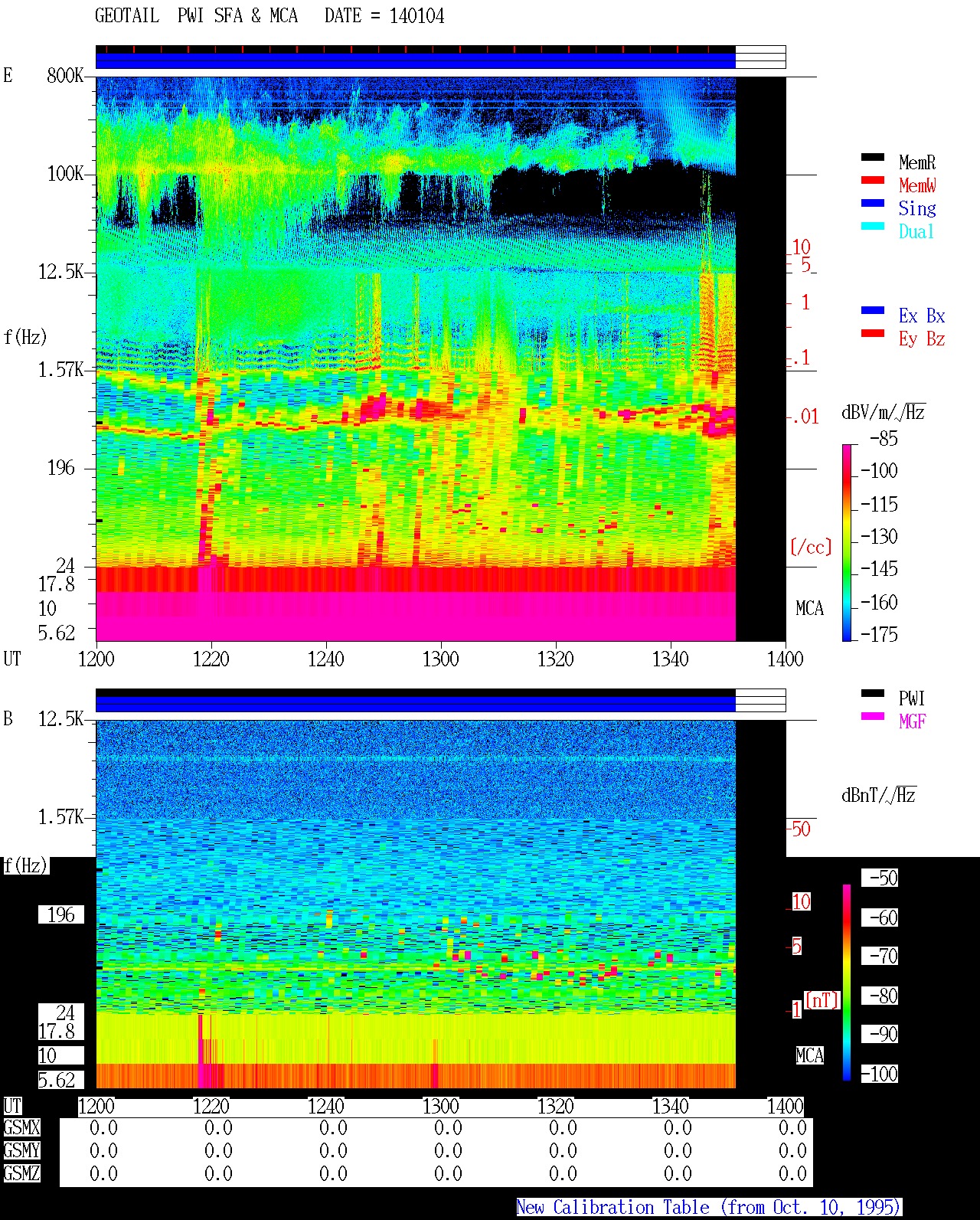Click the -145 color bar label
Screen dimensions: 980x1220
tap(879, 568)
